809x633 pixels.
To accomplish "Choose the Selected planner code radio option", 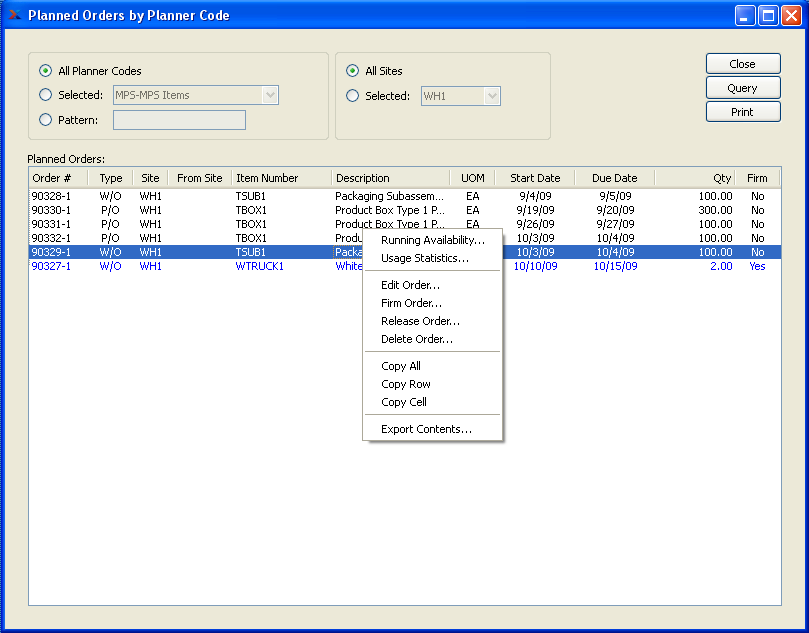I will [x=45, y=95].
